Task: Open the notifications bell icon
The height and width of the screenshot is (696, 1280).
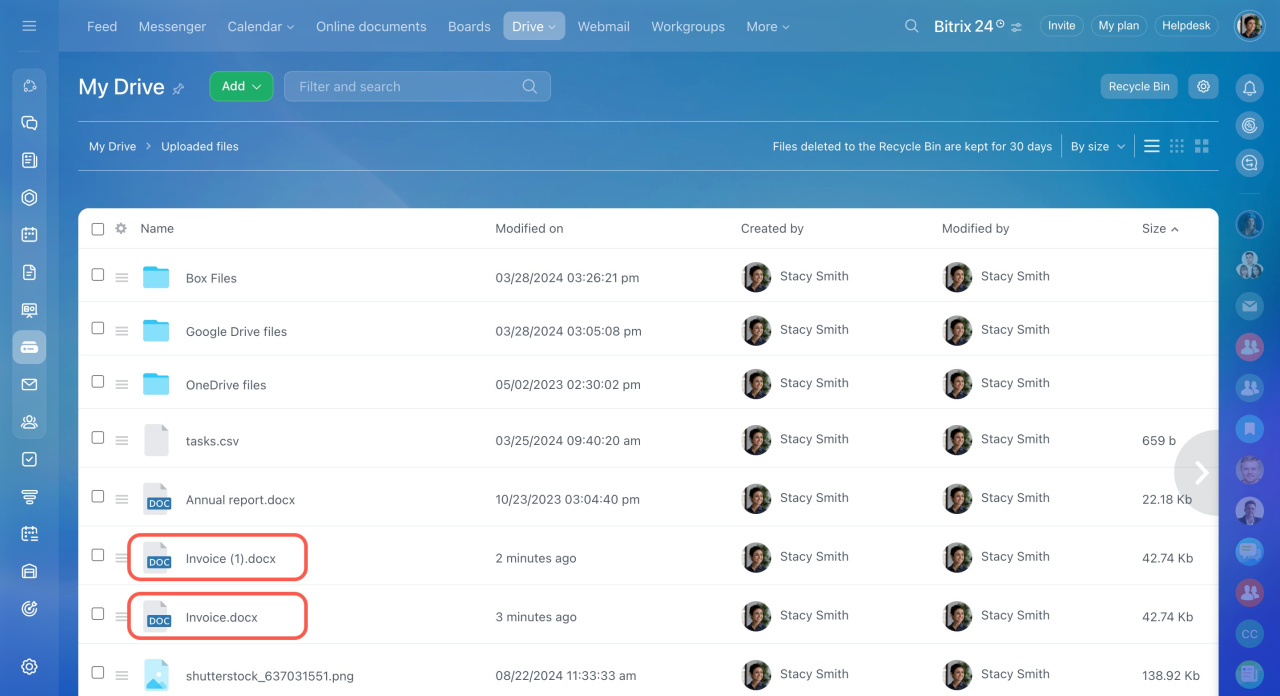Action: click(1249, 88)
